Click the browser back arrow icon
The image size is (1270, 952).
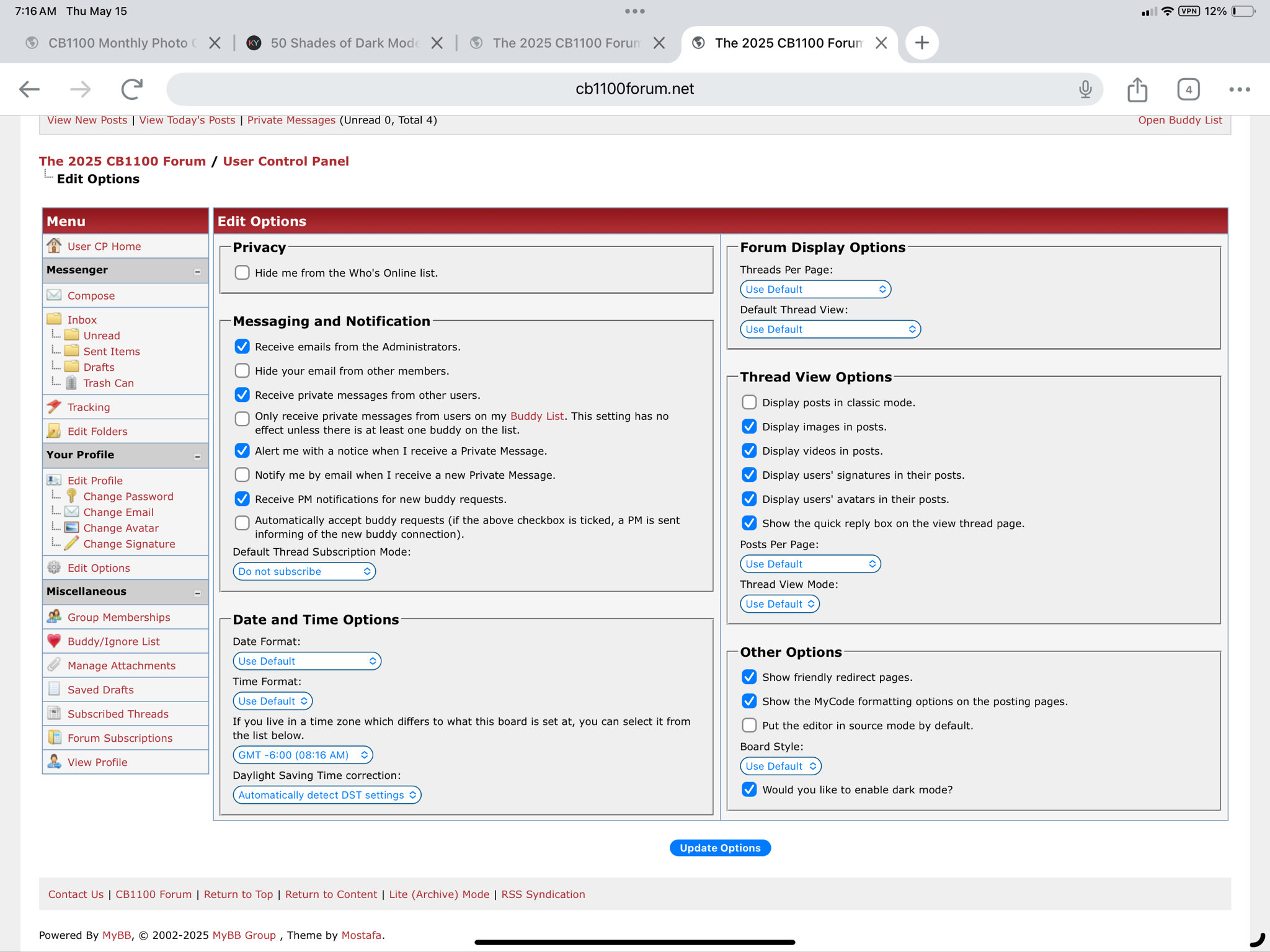[x=29, y=89]
